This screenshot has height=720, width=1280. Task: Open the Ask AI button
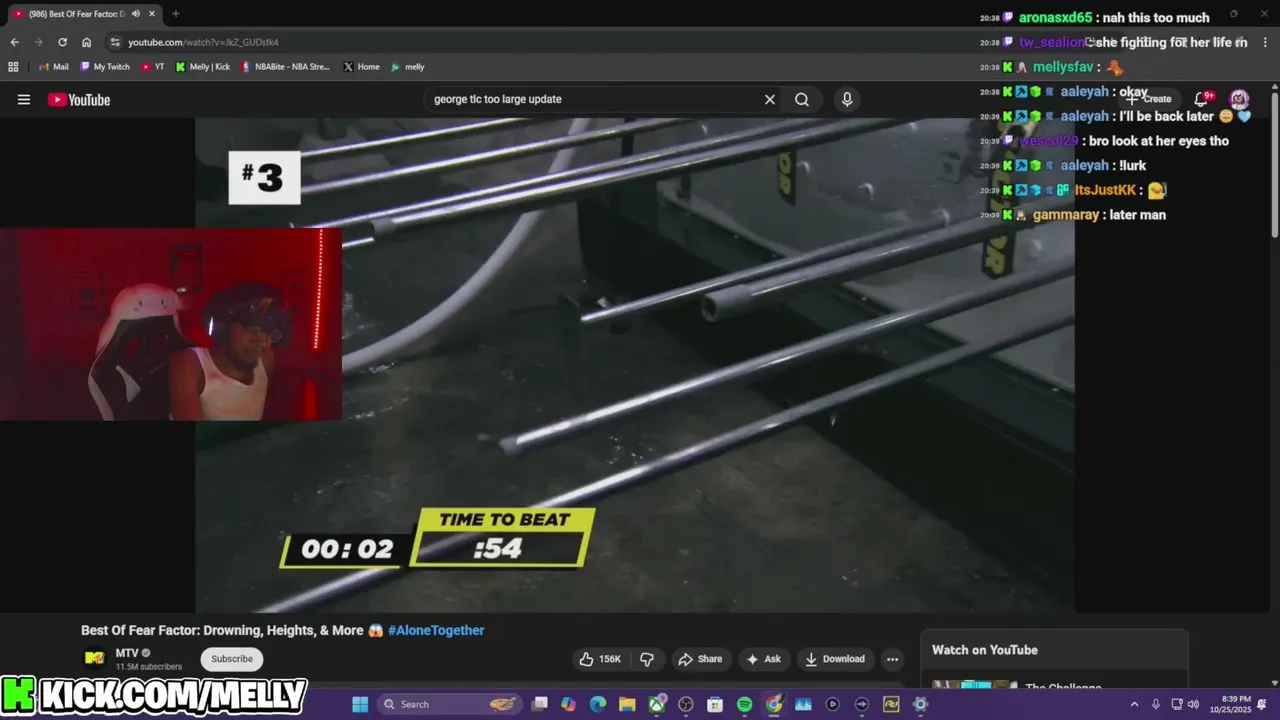click(x=763, y=659)
